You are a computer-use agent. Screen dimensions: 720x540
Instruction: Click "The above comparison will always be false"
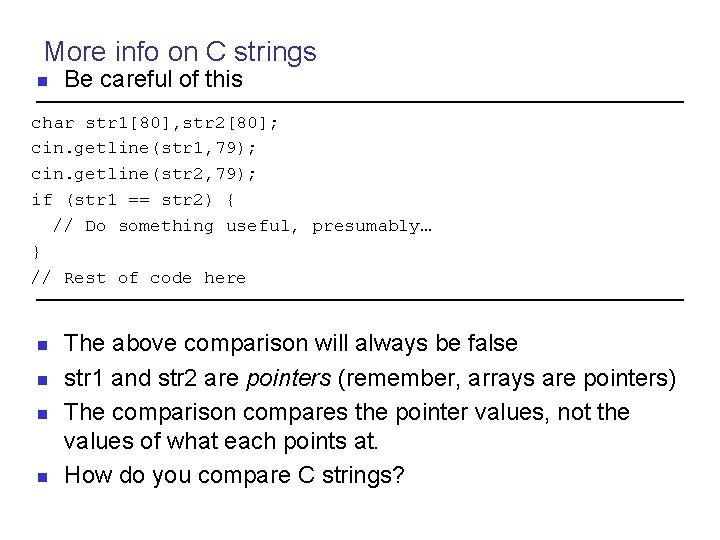tap(290, 344)
